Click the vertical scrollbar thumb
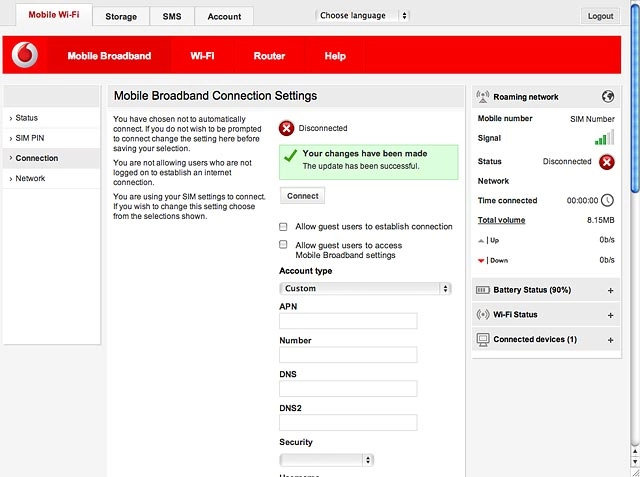This screenshot has height=477, width=640. 635,98
